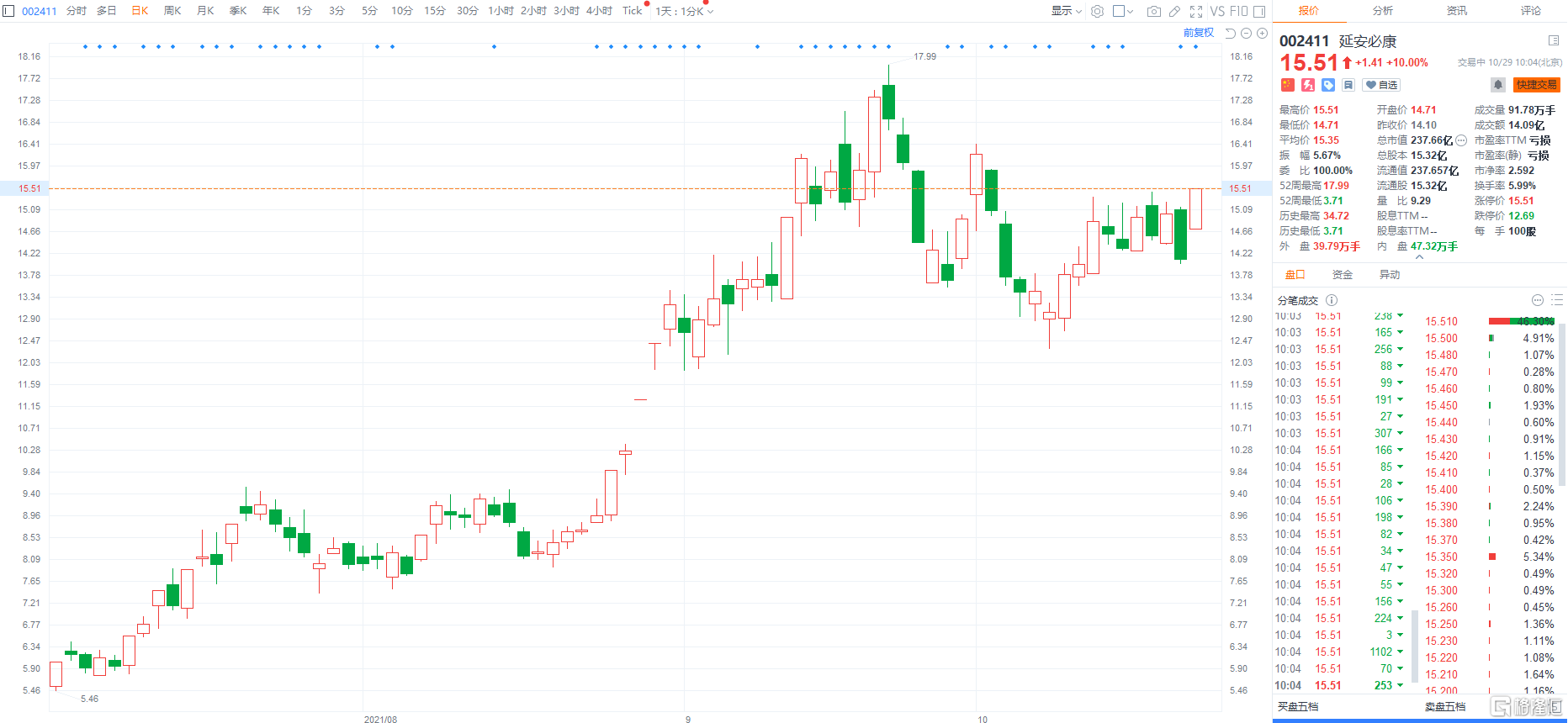Show info for 分笔成交
This screenshot has height=723, width=1568.
(x=1332, y=300)
